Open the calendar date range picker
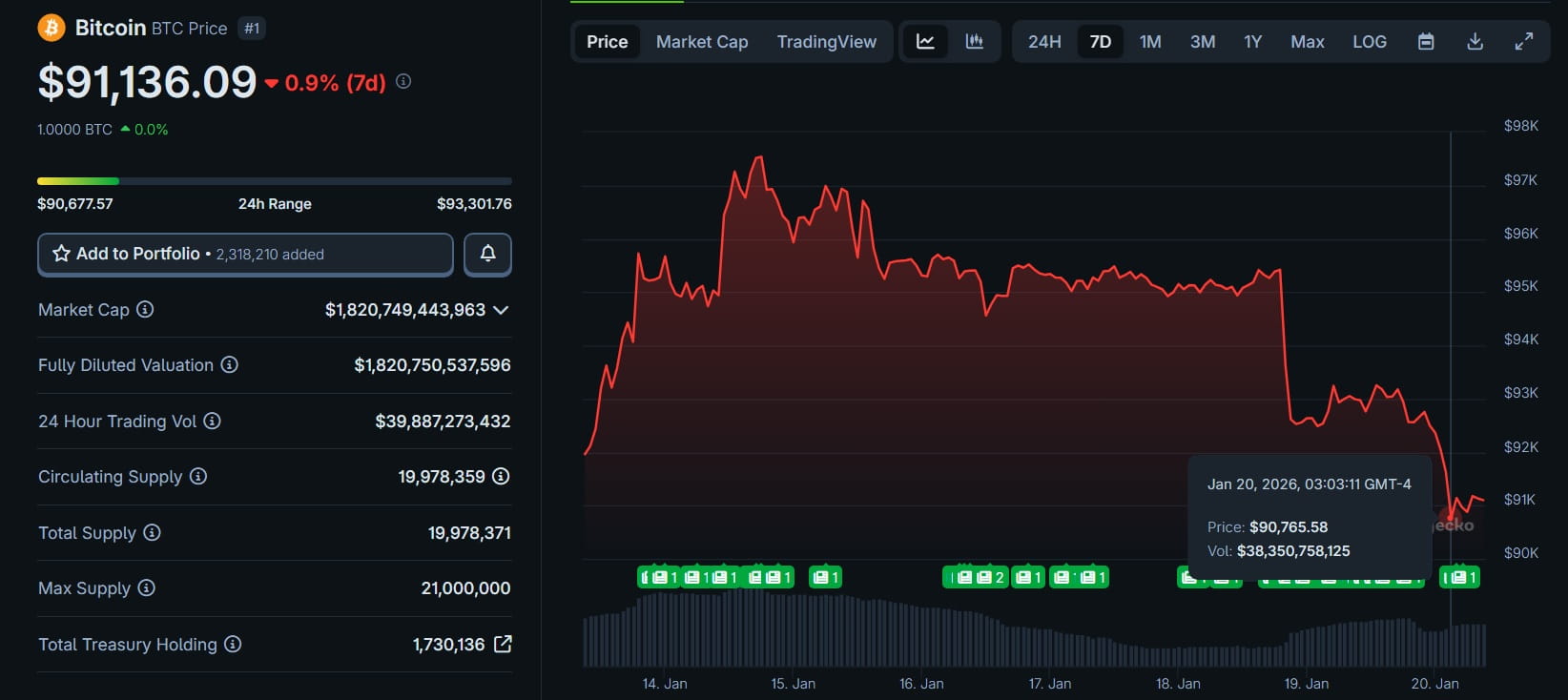1568x700 pixels. tap(1426, 41)
